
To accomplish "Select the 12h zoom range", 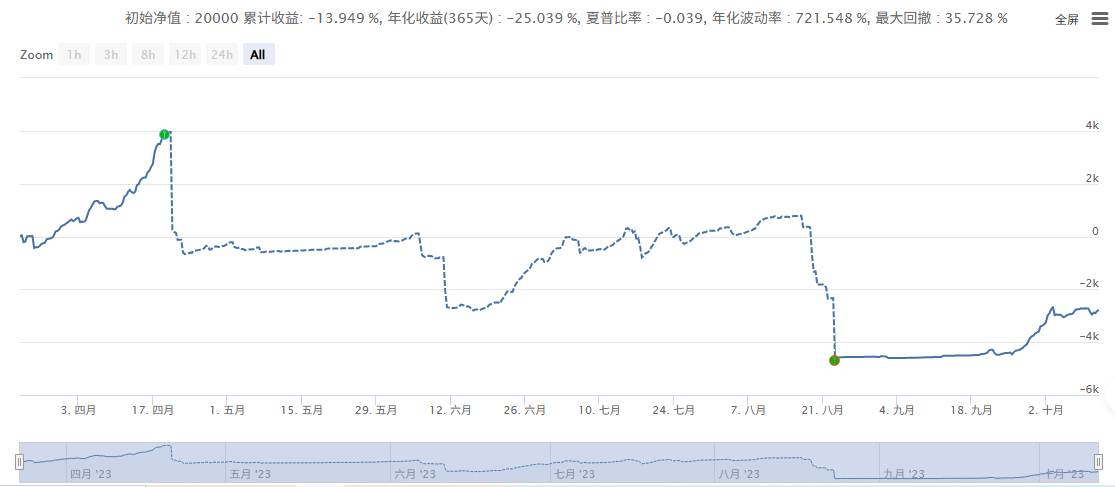I will tap(185, 55).
